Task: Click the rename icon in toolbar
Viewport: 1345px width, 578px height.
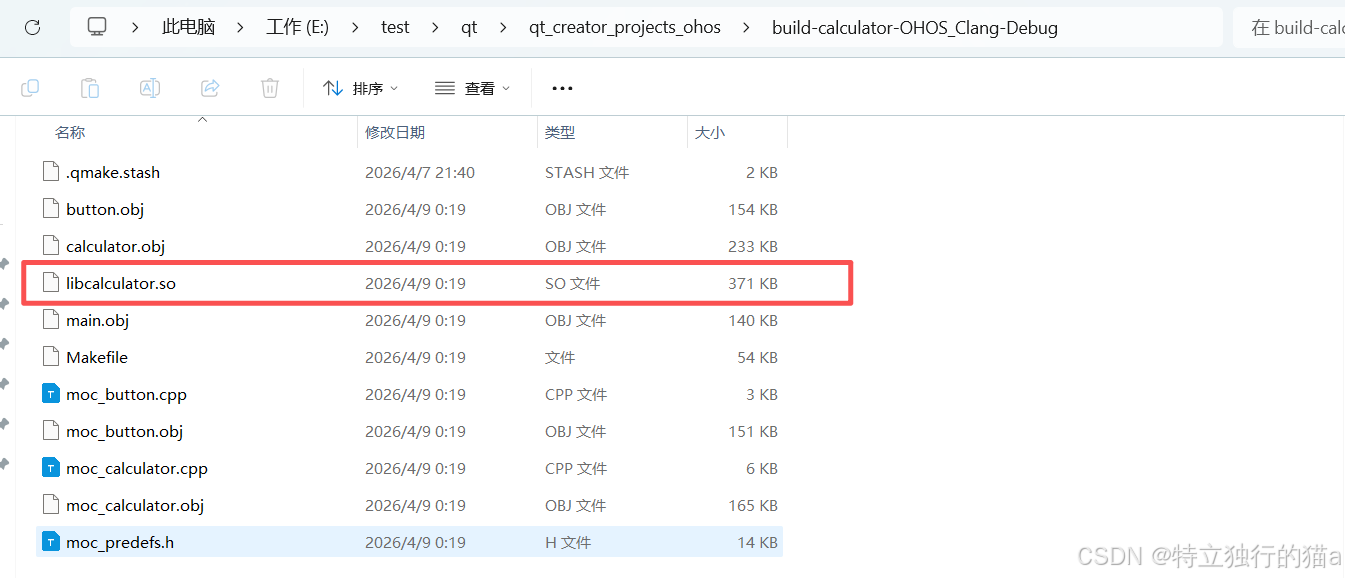Action: [149, 88]
